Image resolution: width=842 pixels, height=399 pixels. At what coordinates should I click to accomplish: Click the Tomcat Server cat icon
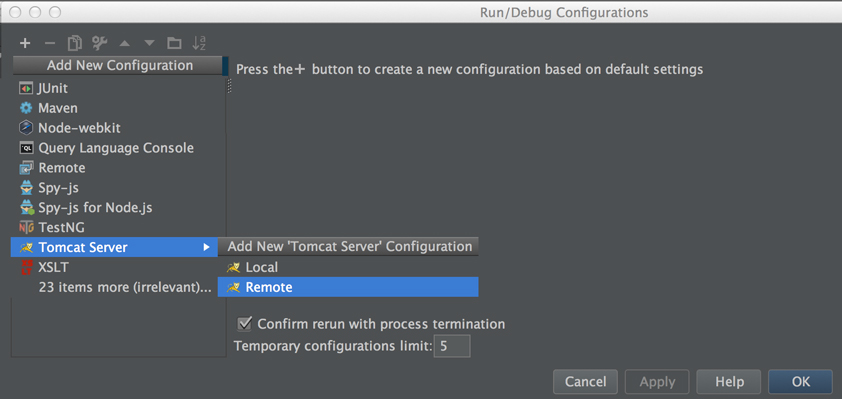tap(26, 248)
